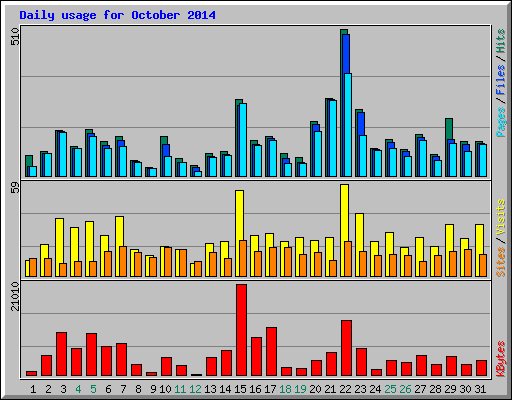Click the cyan Pages bar for day 3

pos(63,154)
